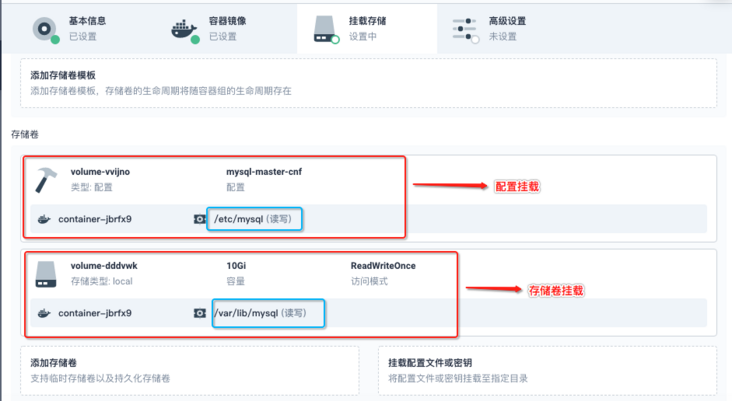Image resolution: width=732 pixels, height=401 pixels.
Task: Click the 挂载存储 storage drive icon
Action: pos(324,28)
